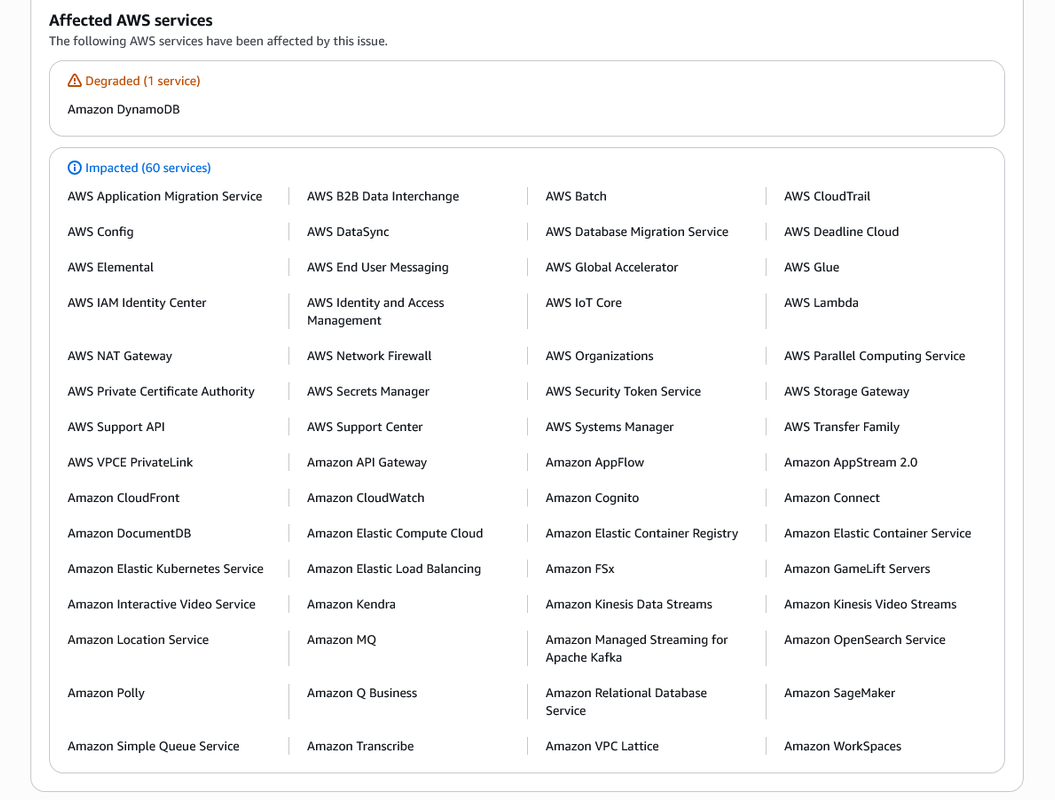The height and width of the screenshot is (800, 1055).
Task: Click Amazon Managed Streaming for Apache Kafka
Action: click(x=636, y=649)
